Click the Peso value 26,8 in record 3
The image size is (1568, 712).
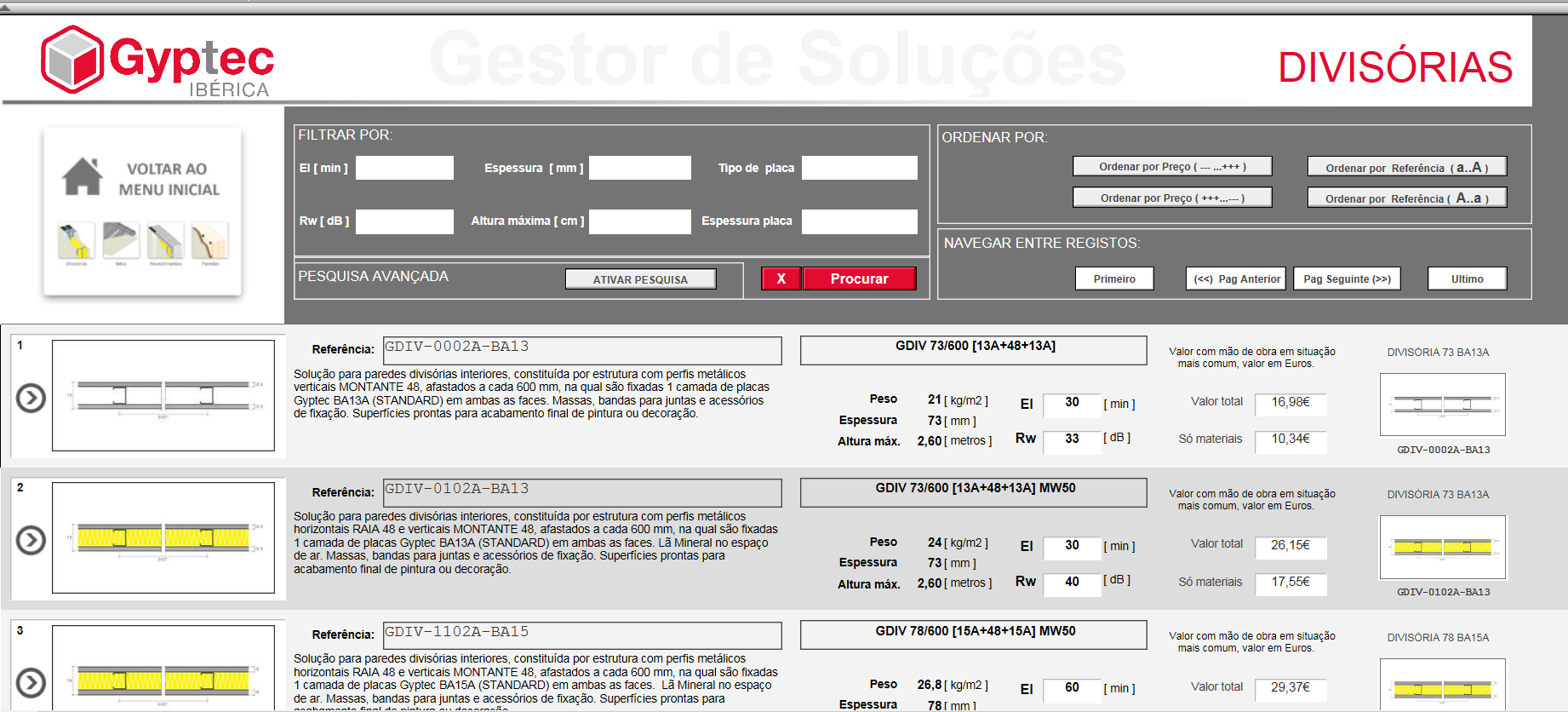(x=929, y=685)
